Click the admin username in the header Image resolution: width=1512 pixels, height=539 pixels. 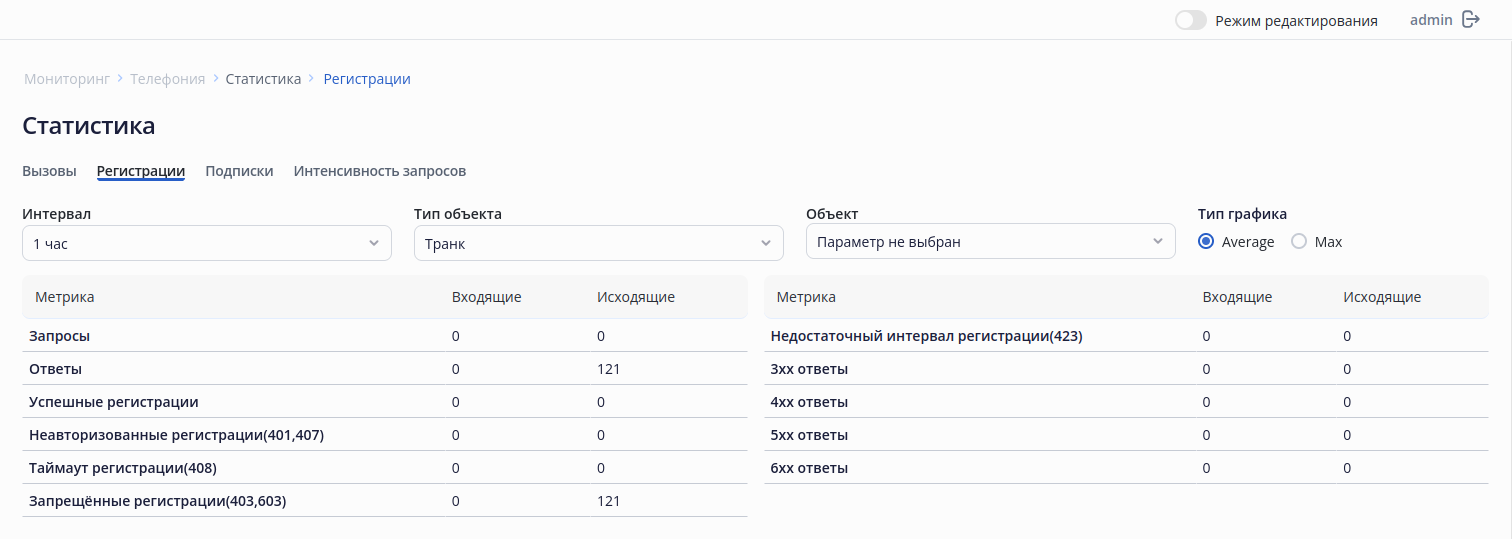pos(1431,19)
